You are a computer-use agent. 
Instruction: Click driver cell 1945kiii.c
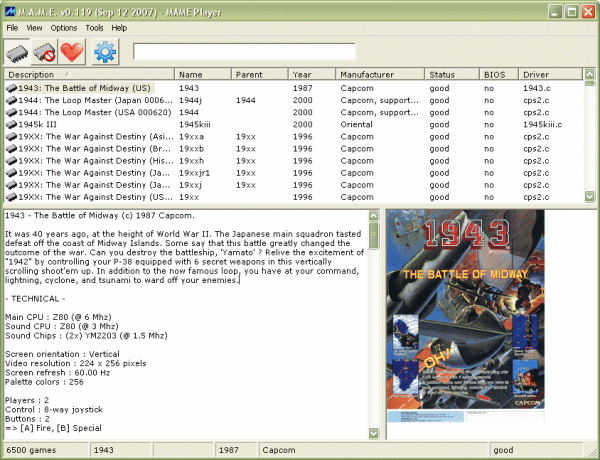(543, 125)
